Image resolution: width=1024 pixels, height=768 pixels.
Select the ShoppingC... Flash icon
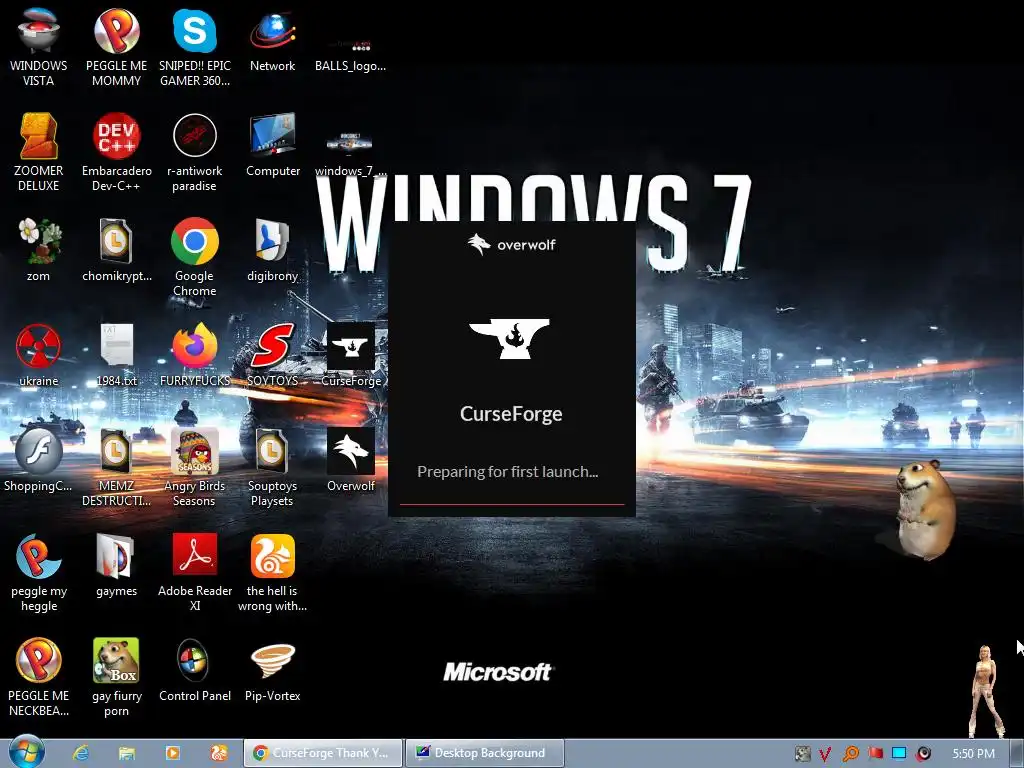(39, 460)
